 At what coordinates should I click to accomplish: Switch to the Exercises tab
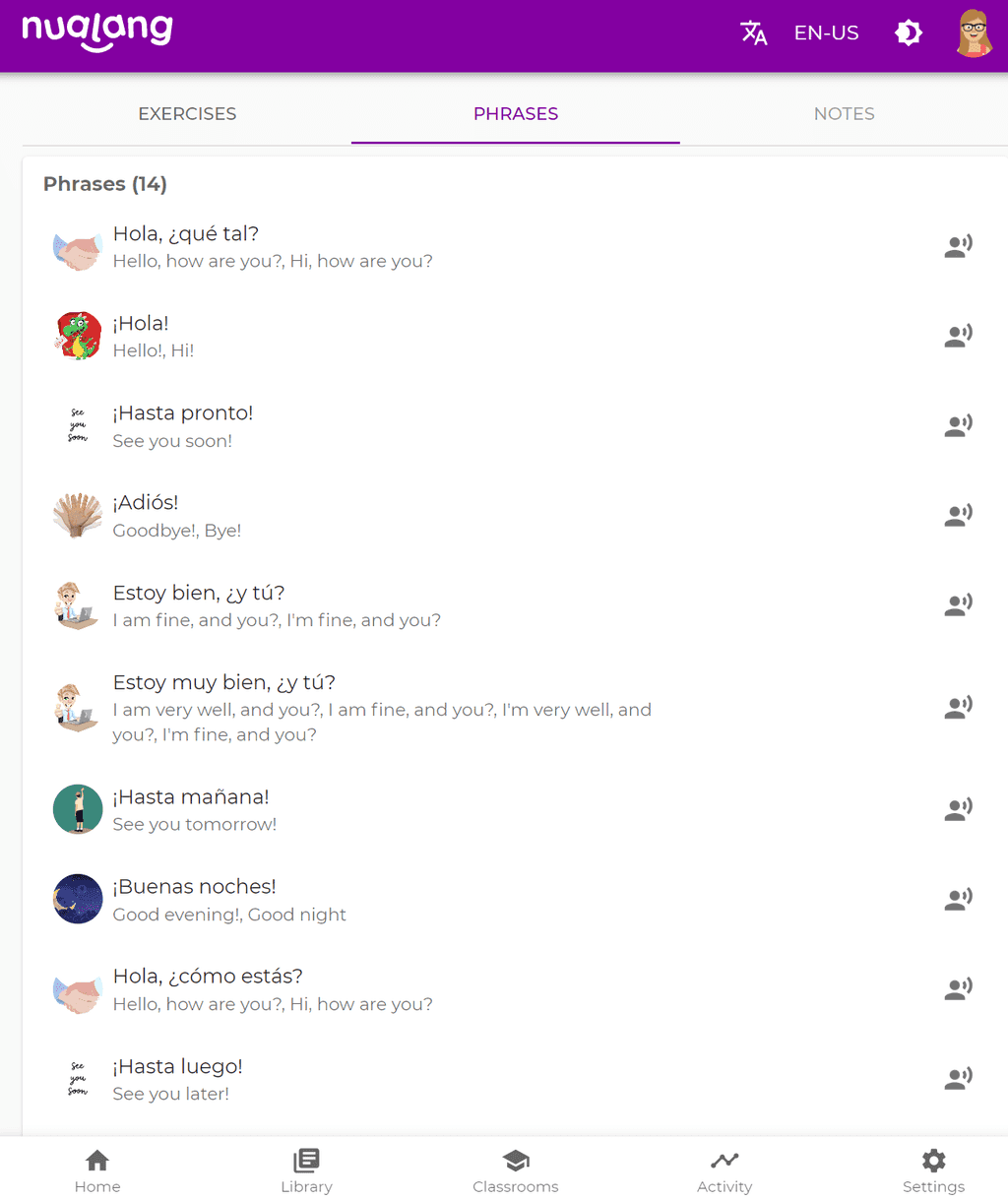[x=187, y=114]
